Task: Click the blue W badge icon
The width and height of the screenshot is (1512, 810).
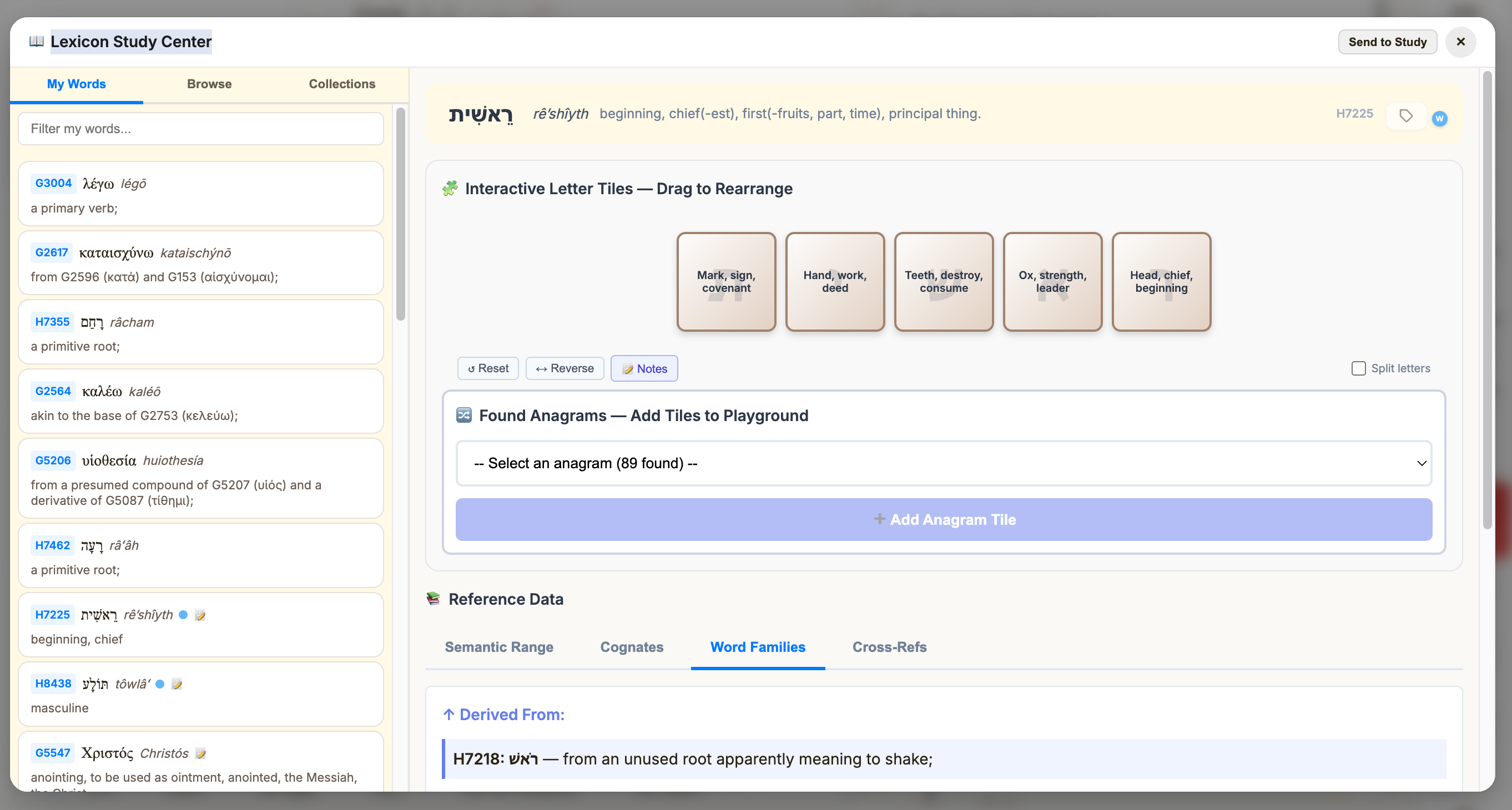Action: click(1439, 119)
